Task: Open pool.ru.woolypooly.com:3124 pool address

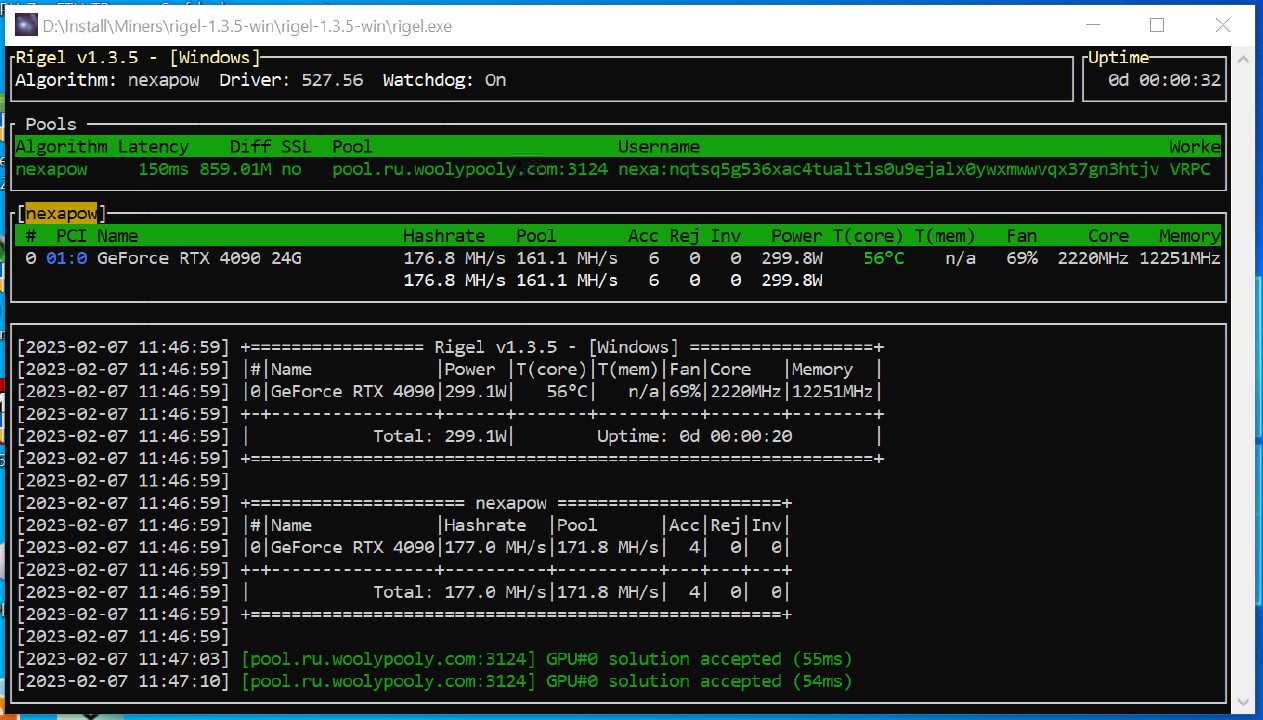Action: pyautogui.click(x=468, y=169)
